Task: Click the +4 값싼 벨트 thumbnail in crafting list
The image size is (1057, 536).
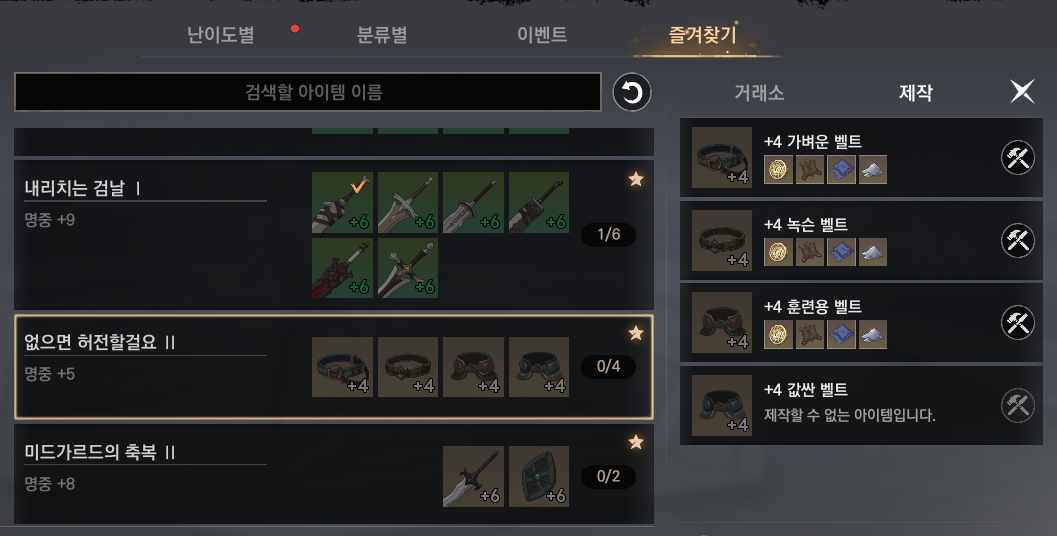Action: (722, 405)
